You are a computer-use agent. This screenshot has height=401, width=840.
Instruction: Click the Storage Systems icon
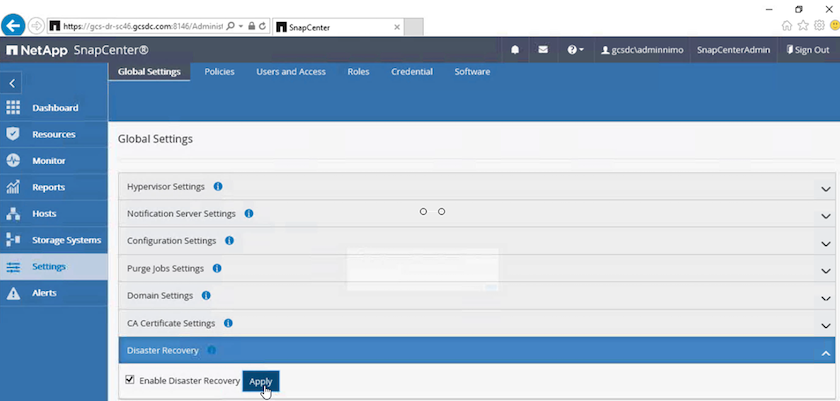[13, 240]
